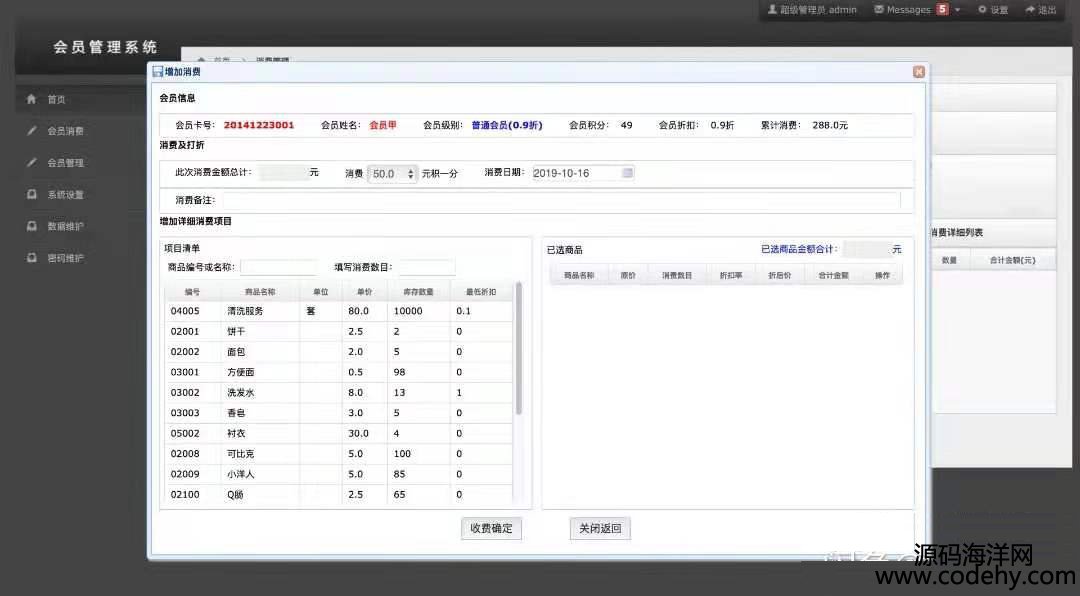Click the 数据维护 icon in sidebar
1080x596 pixels.
coord(32,226)
